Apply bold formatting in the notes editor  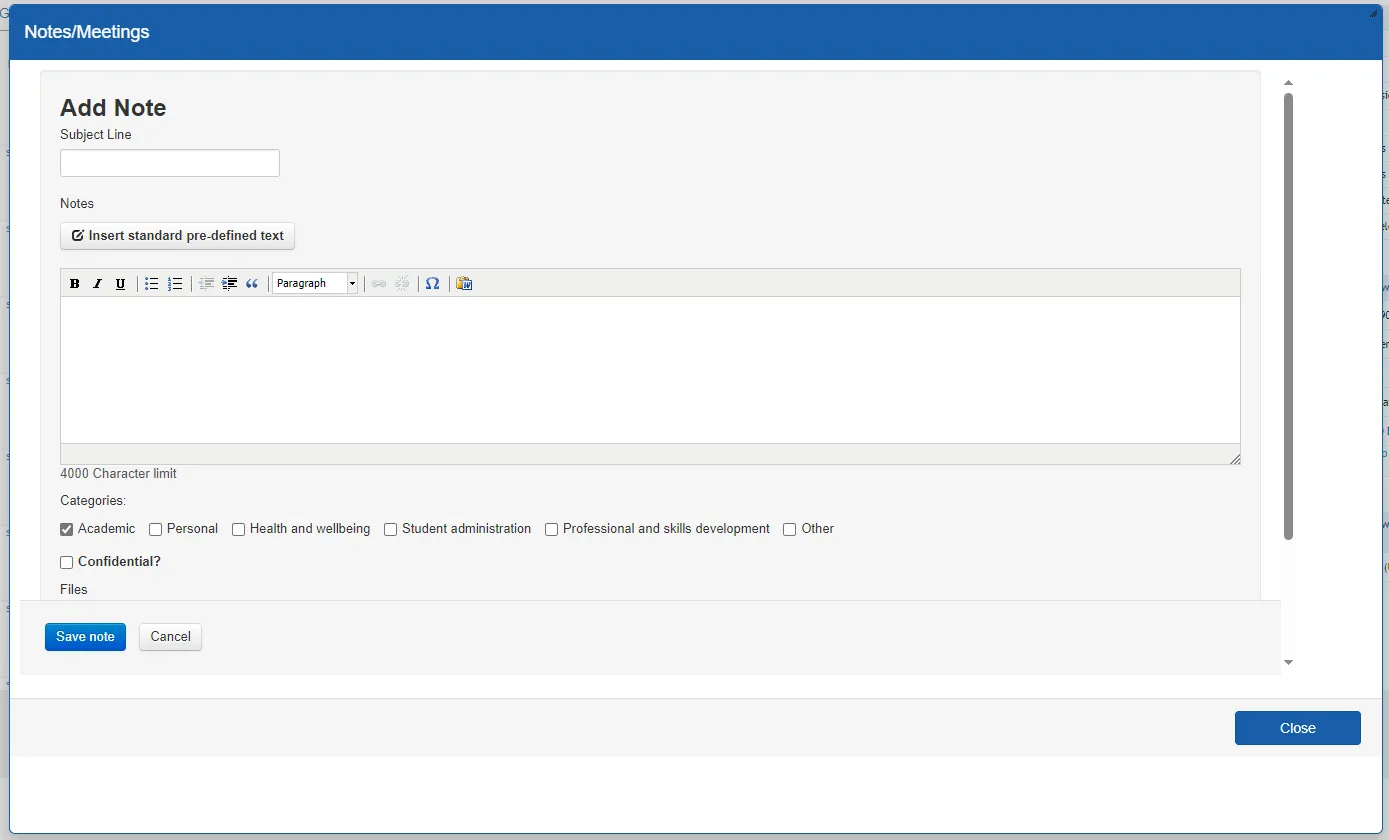tap(74, 283)
